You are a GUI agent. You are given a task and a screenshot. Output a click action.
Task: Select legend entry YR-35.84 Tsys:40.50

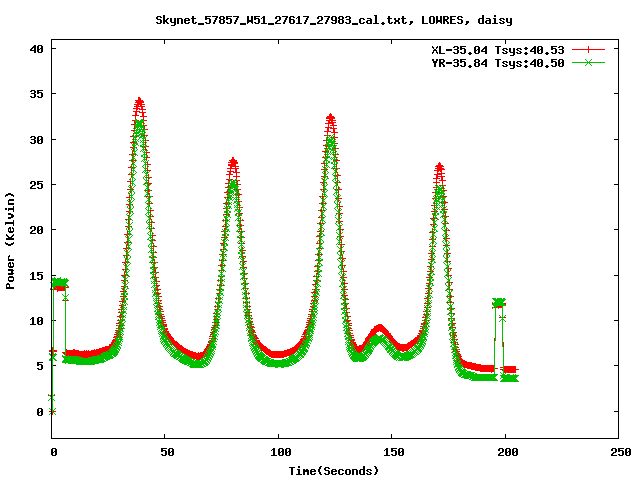pyautogui.click(x=498, y=63)
